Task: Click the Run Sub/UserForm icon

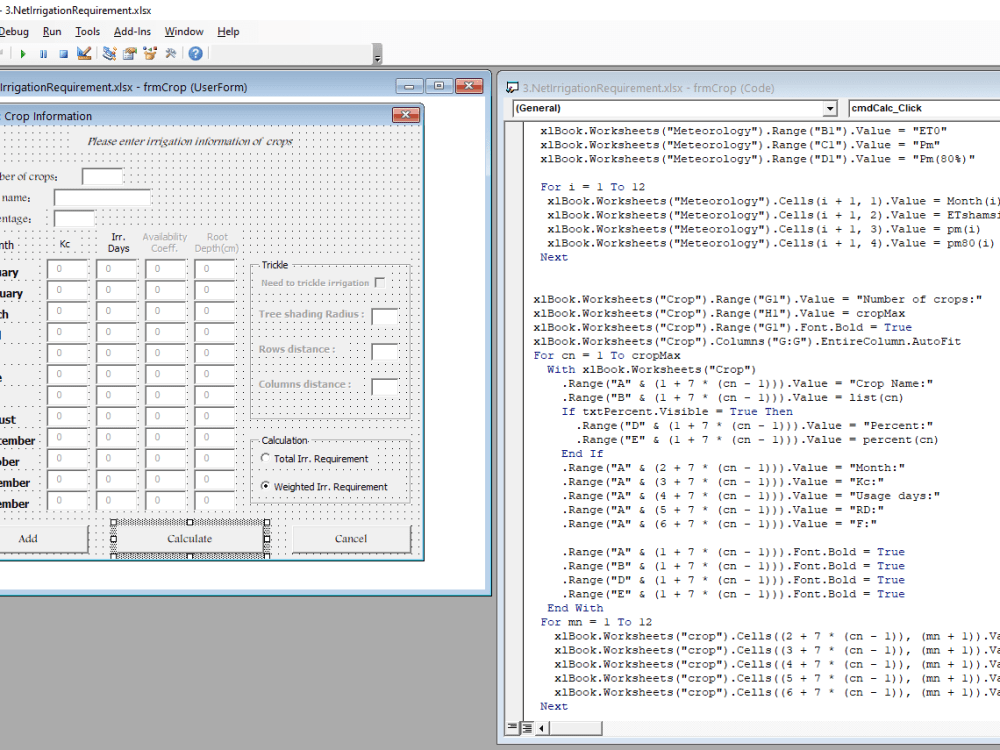Action: pos(24,52)
